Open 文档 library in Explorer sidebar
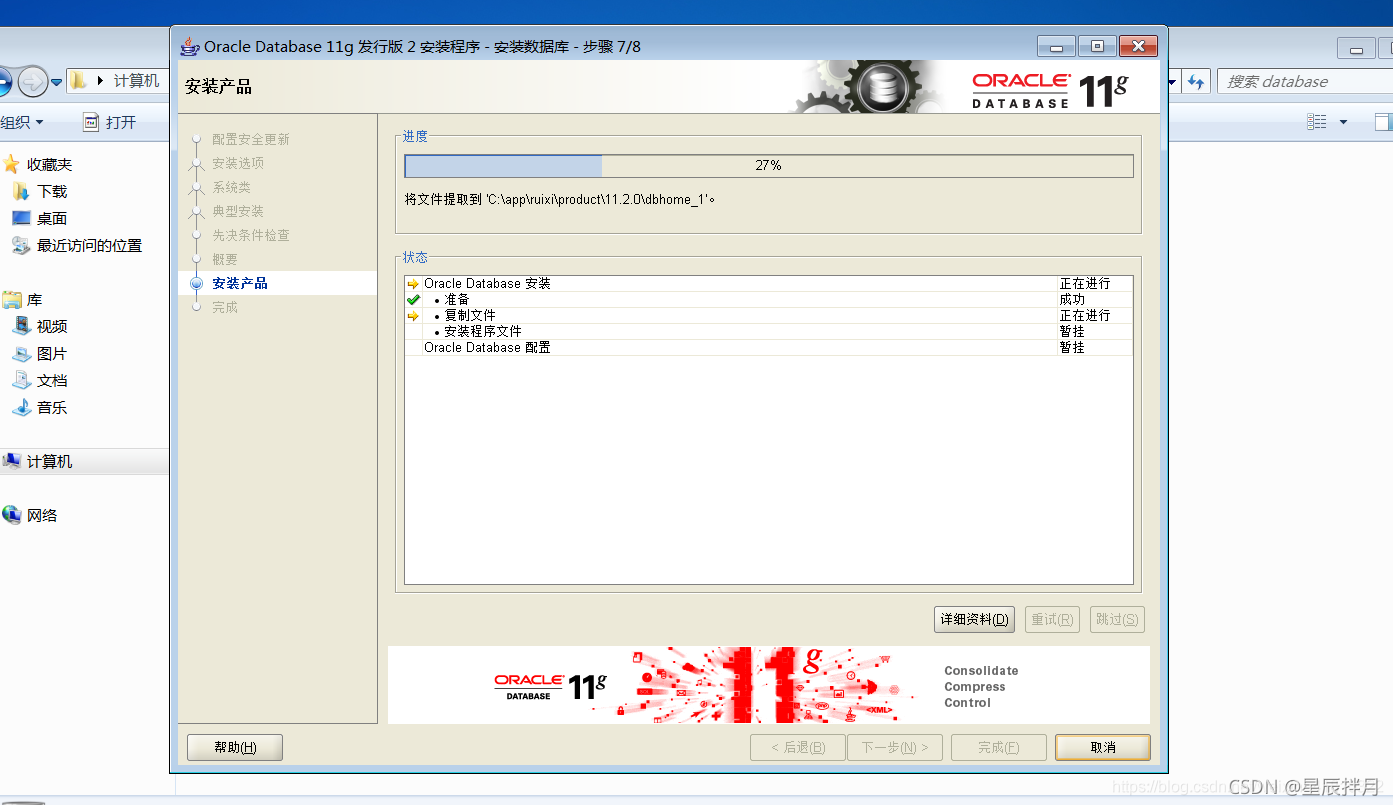The width and height of the screenshot is (1393, 805). pos(52,381)
